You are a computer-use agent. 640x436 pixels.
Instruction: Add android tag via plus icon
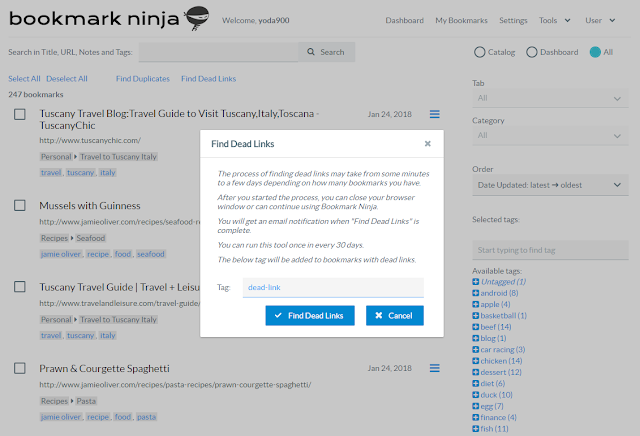[476, 293]
